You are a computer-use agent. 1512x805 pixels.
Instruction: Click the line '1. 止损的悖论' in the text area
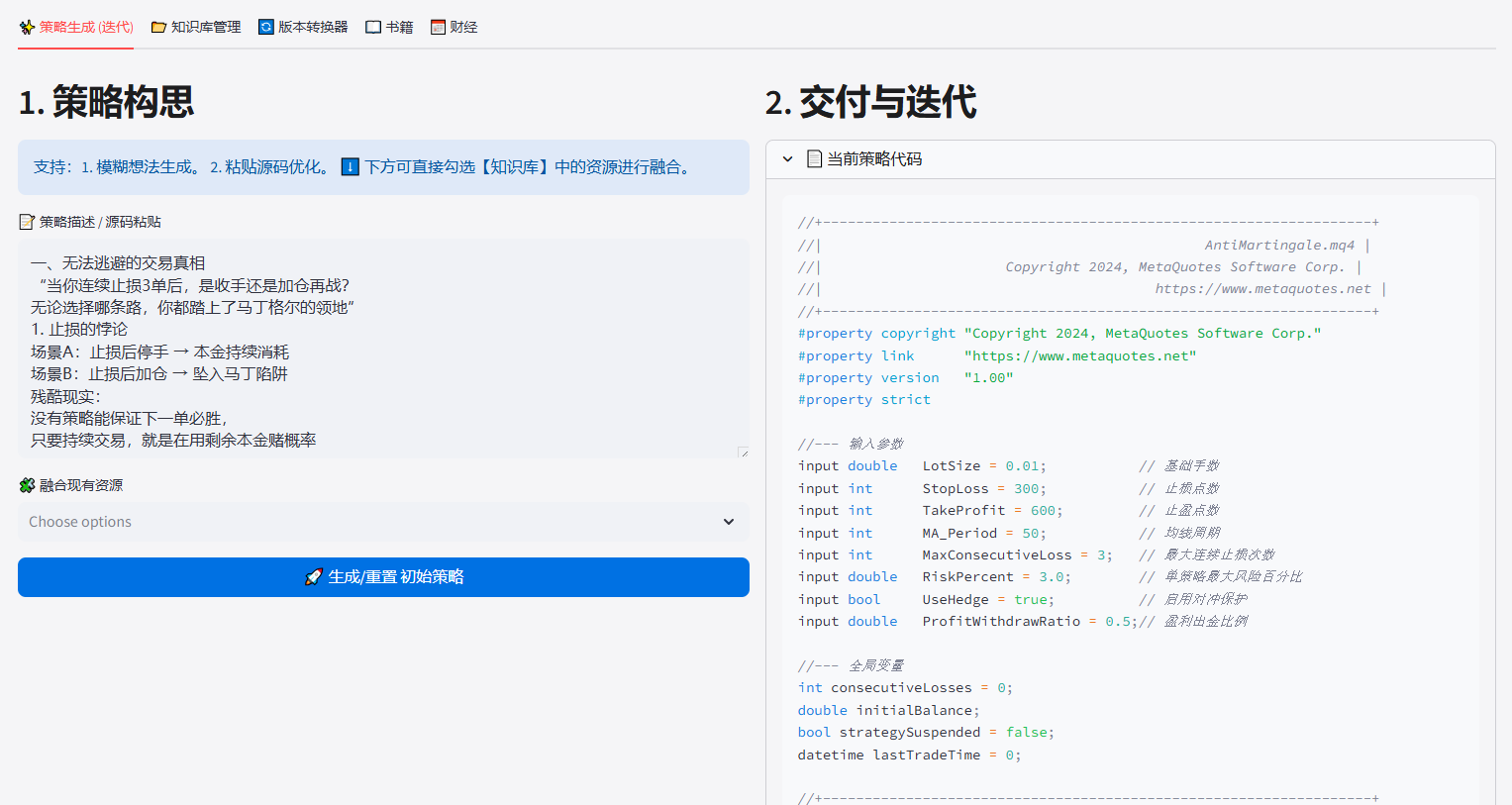pyautogui.click(x=79, y=329)
